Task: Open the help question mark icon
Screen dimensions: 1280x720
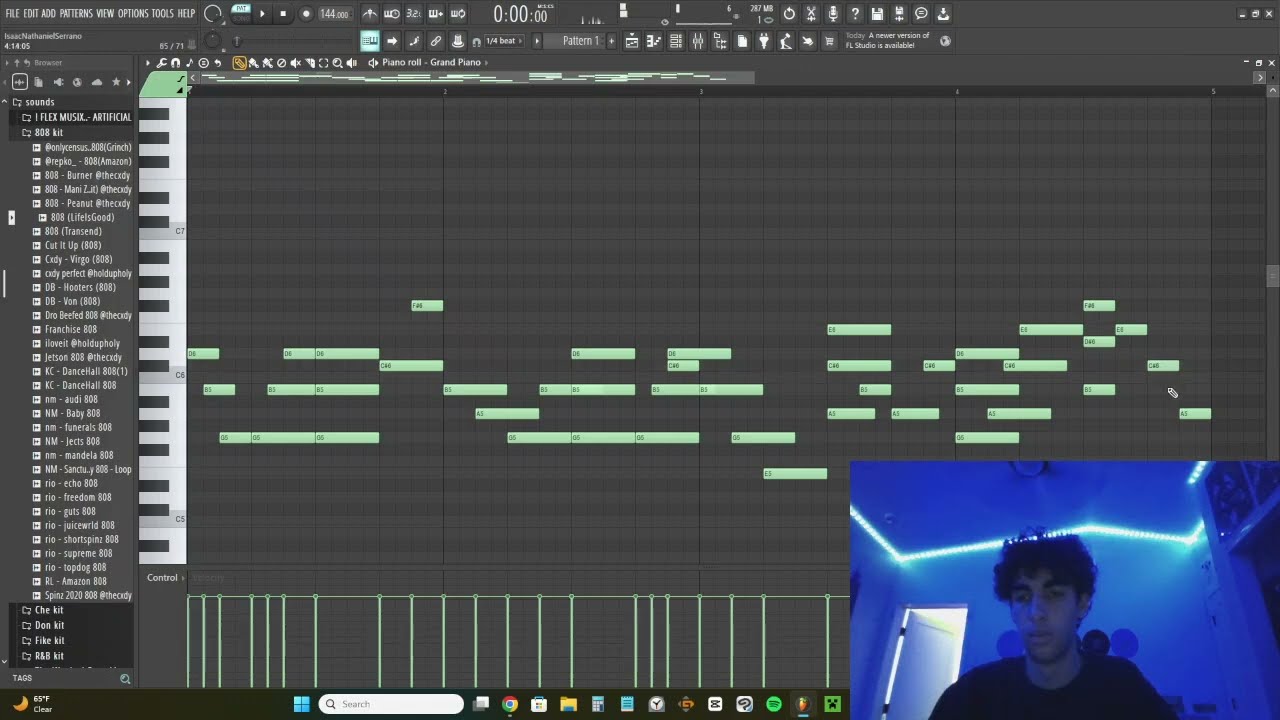Action: (855, 14)
